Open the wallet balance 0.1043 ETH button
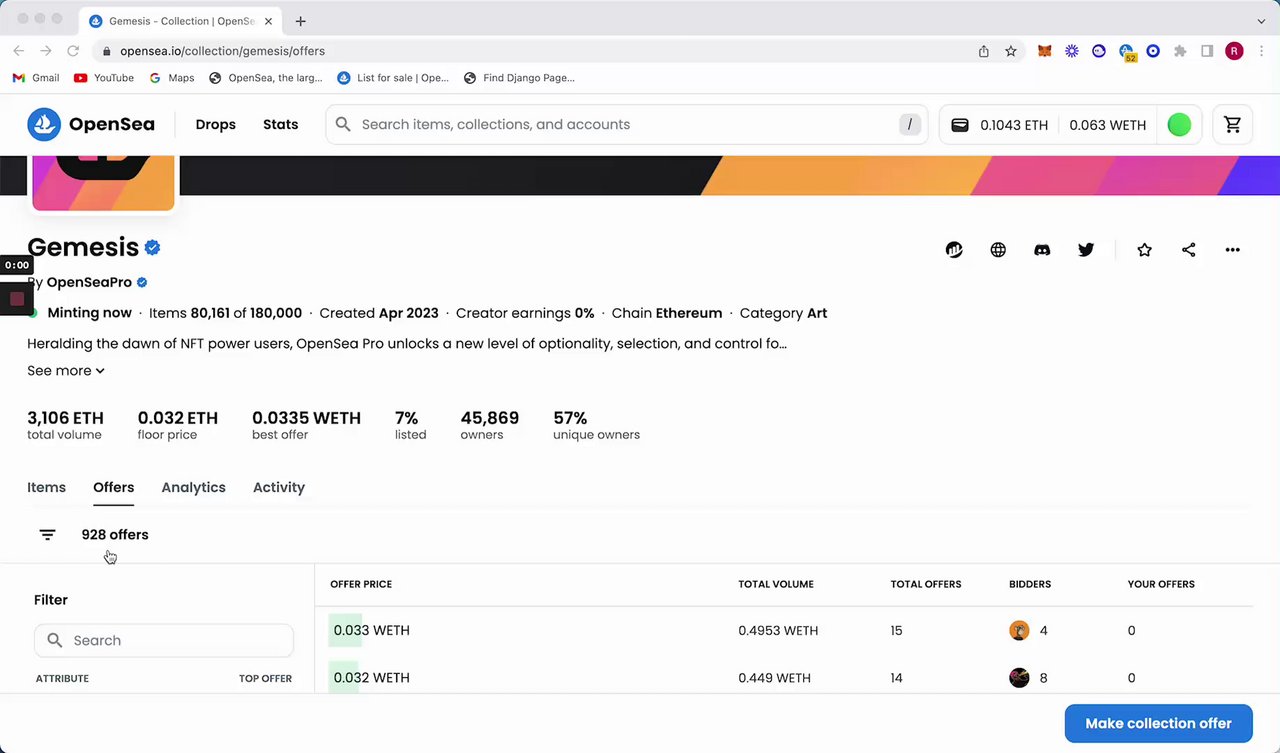The image size is (1280, 753). tap(999, 125)
